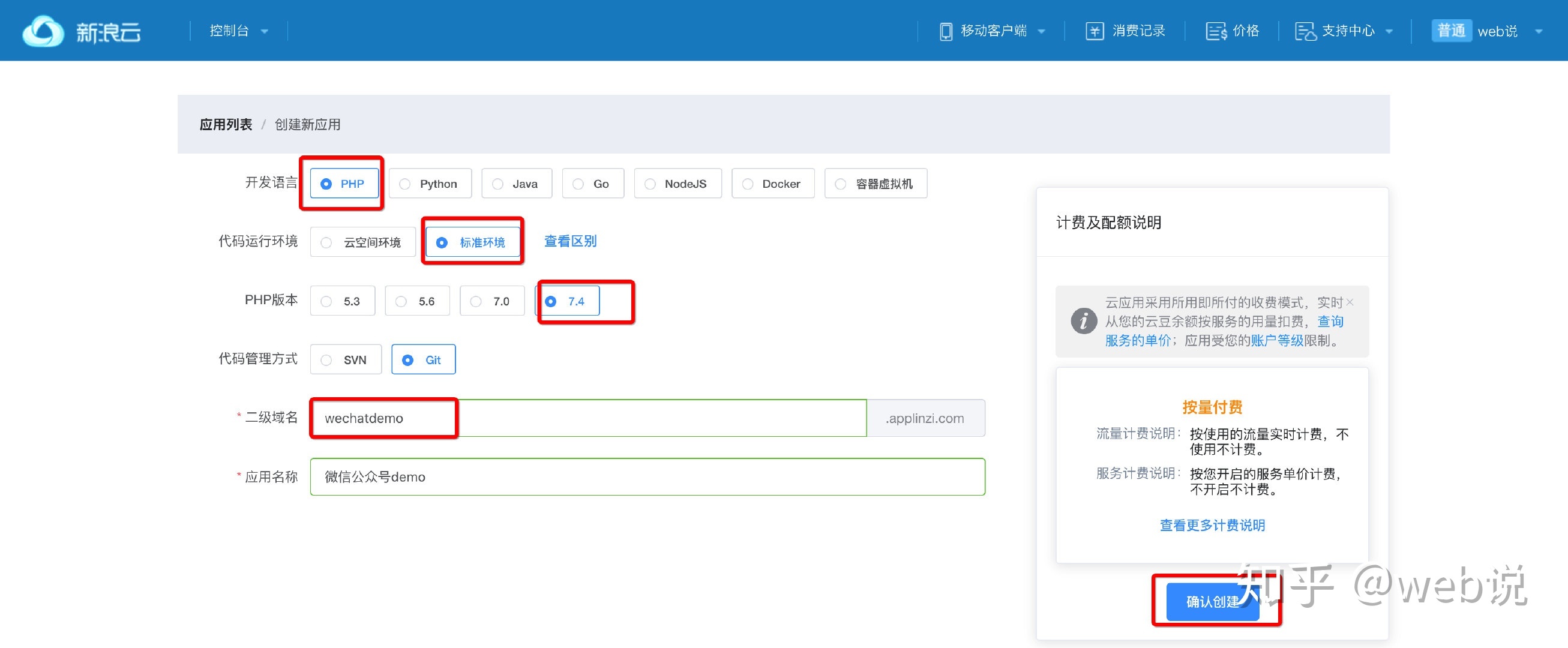Open 价格 in top navigation
This screenshot has height=648, width=1568.
pyautogui.click(x=1232, y=31)
